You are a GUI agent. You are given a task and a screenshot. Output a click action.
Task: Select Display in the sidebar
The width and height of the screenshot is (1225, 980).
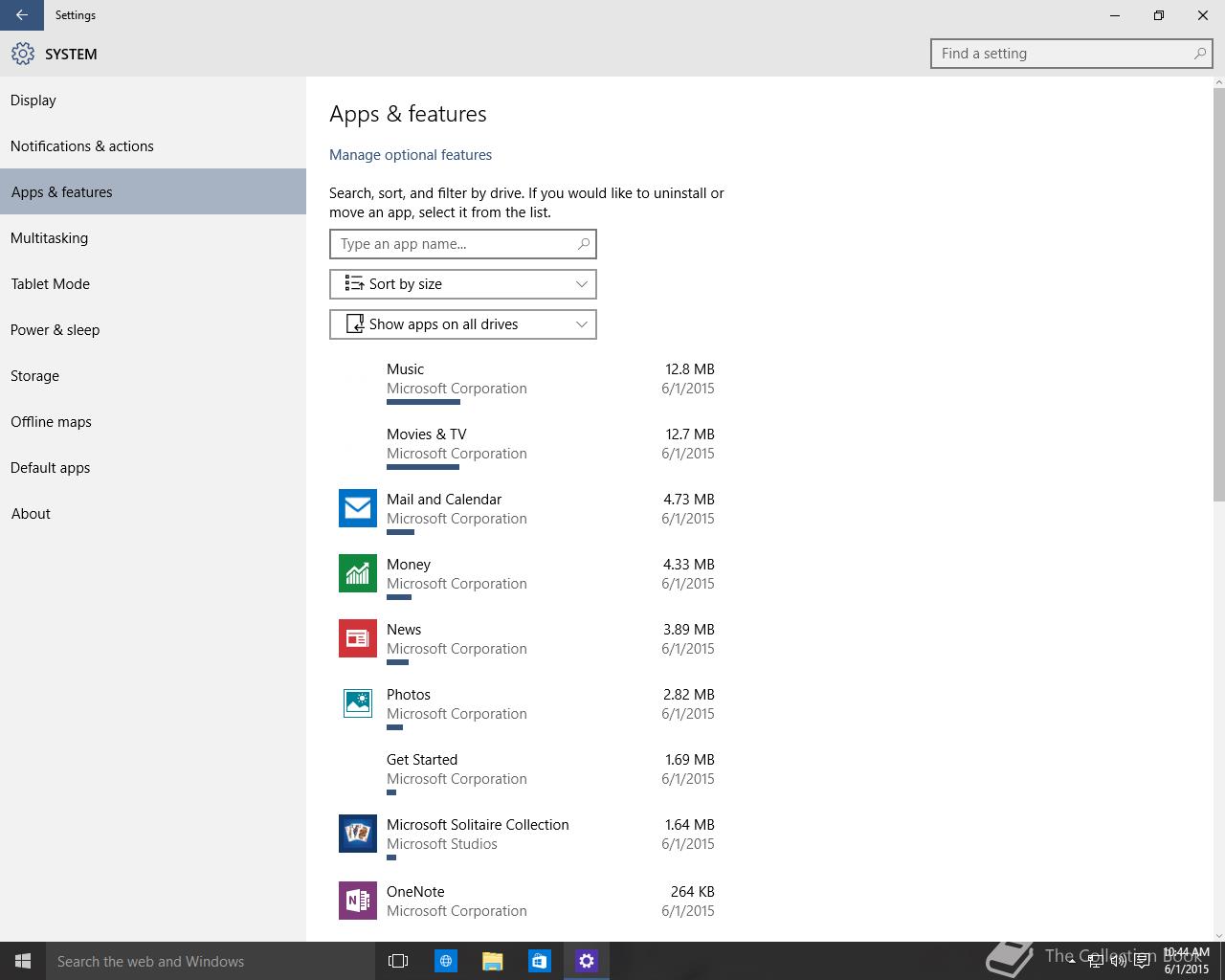pos(153,100)
